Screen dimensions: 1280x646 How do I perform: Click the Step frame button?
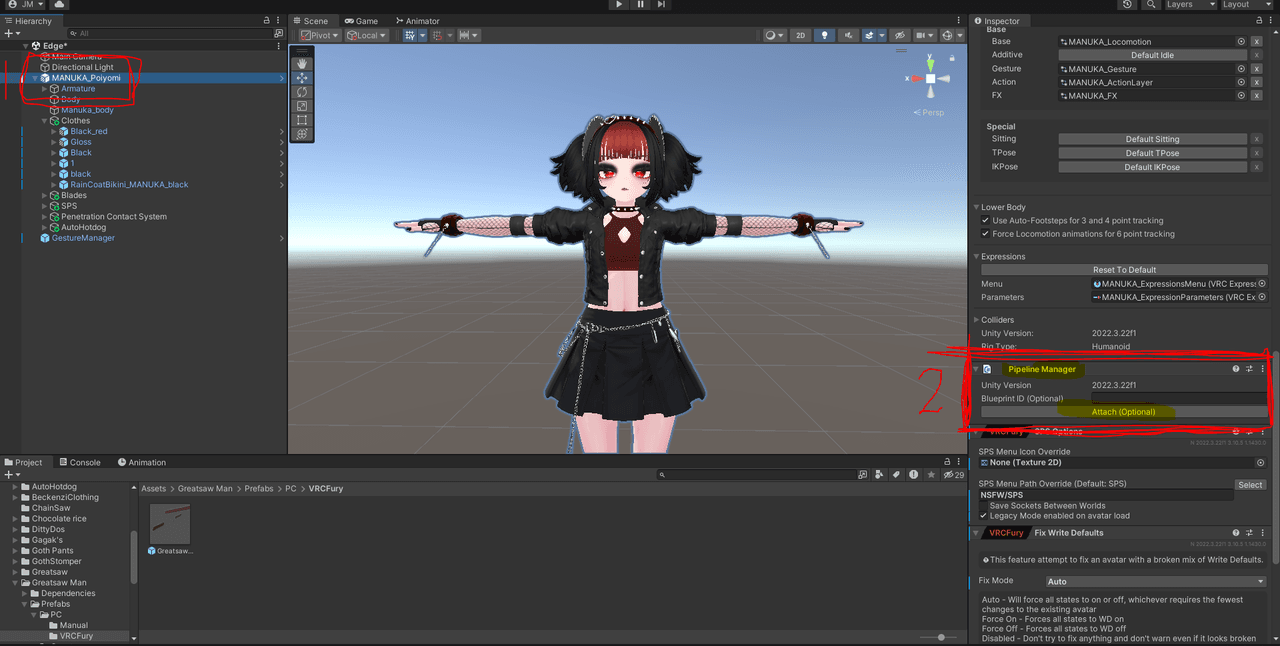point(662,5)
